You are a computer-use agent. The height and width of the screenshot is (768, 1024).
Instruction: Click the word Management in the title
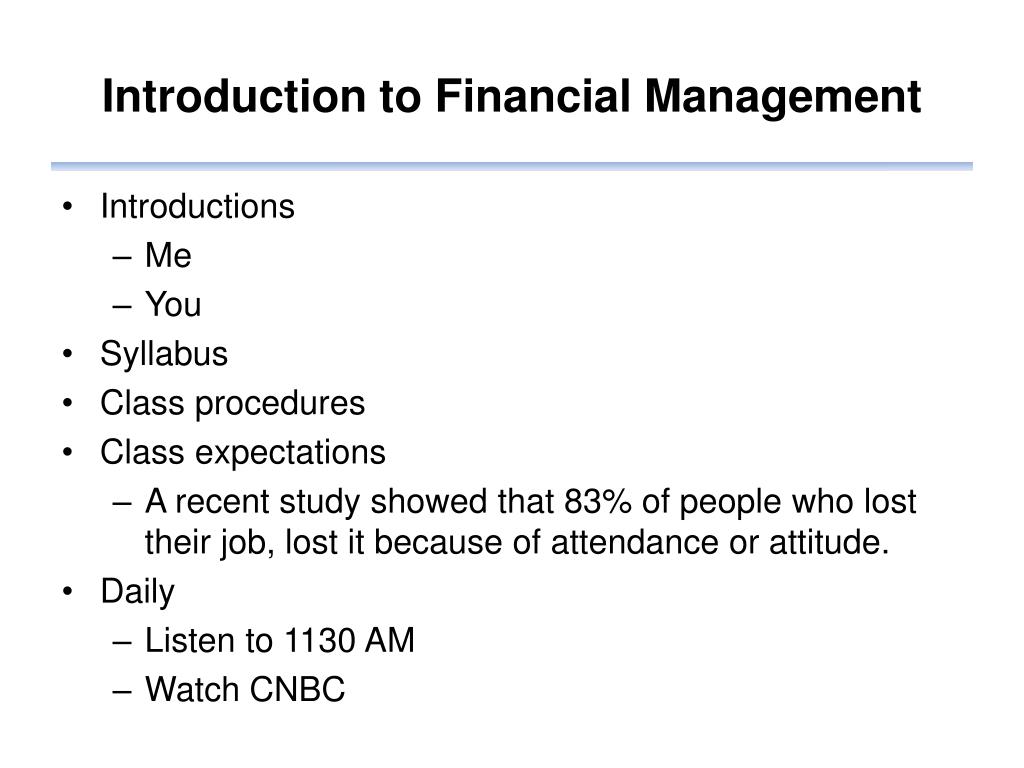click(783, 99)
